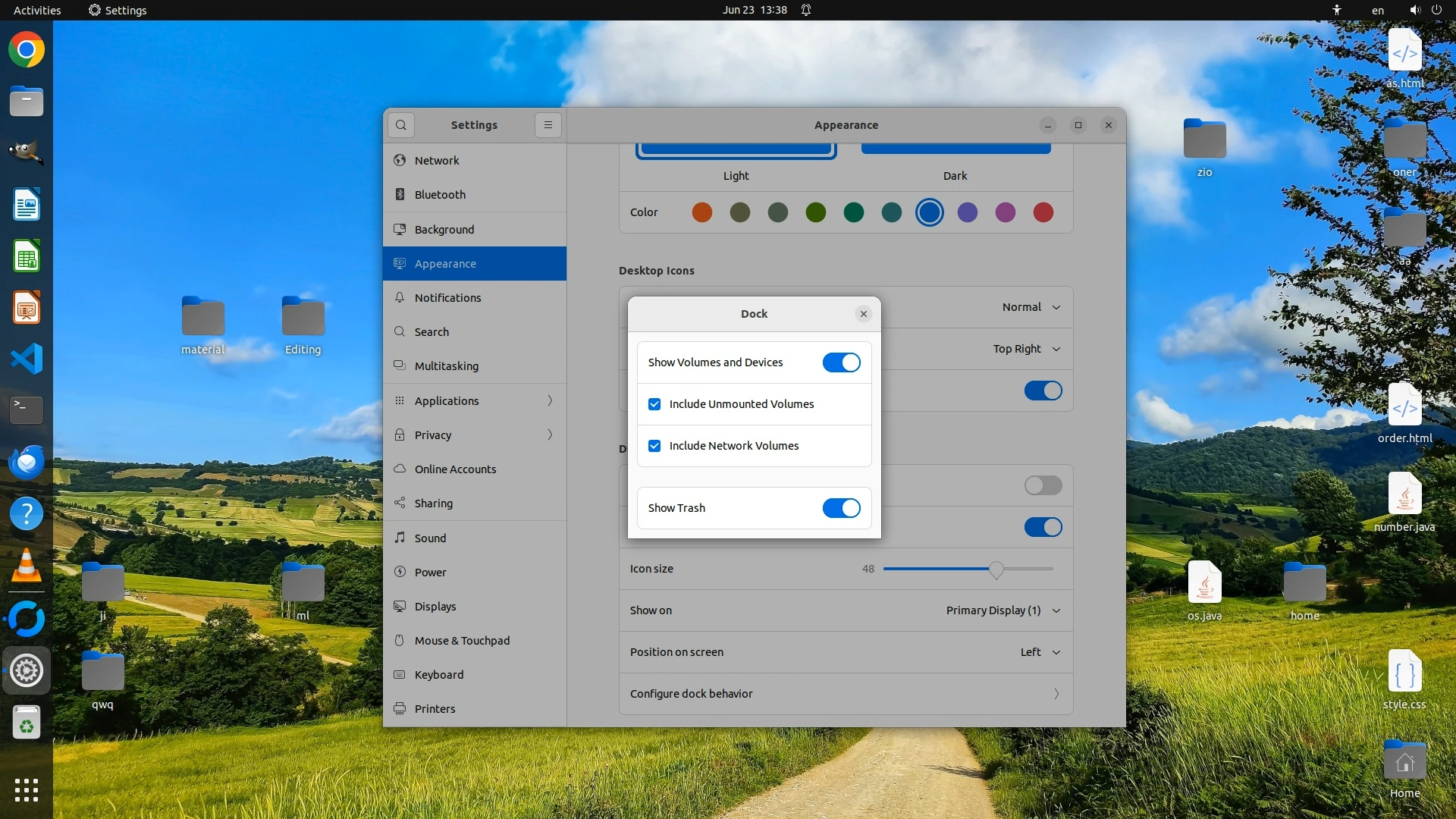Open VLC media player from dock
This screenshot has height=819, width=1456.
pyautogui.click(x=27, y=566)
